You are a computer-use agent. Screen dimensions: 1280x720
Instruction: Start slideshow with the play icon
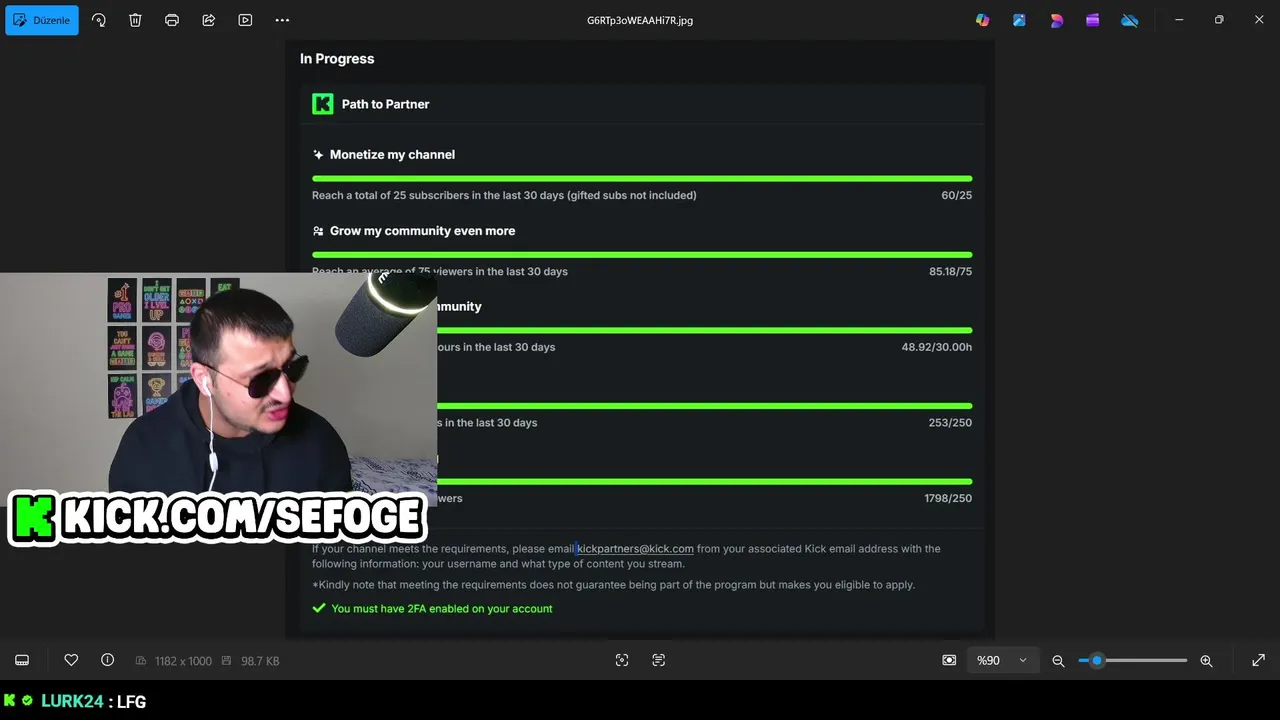click(245, 20)
